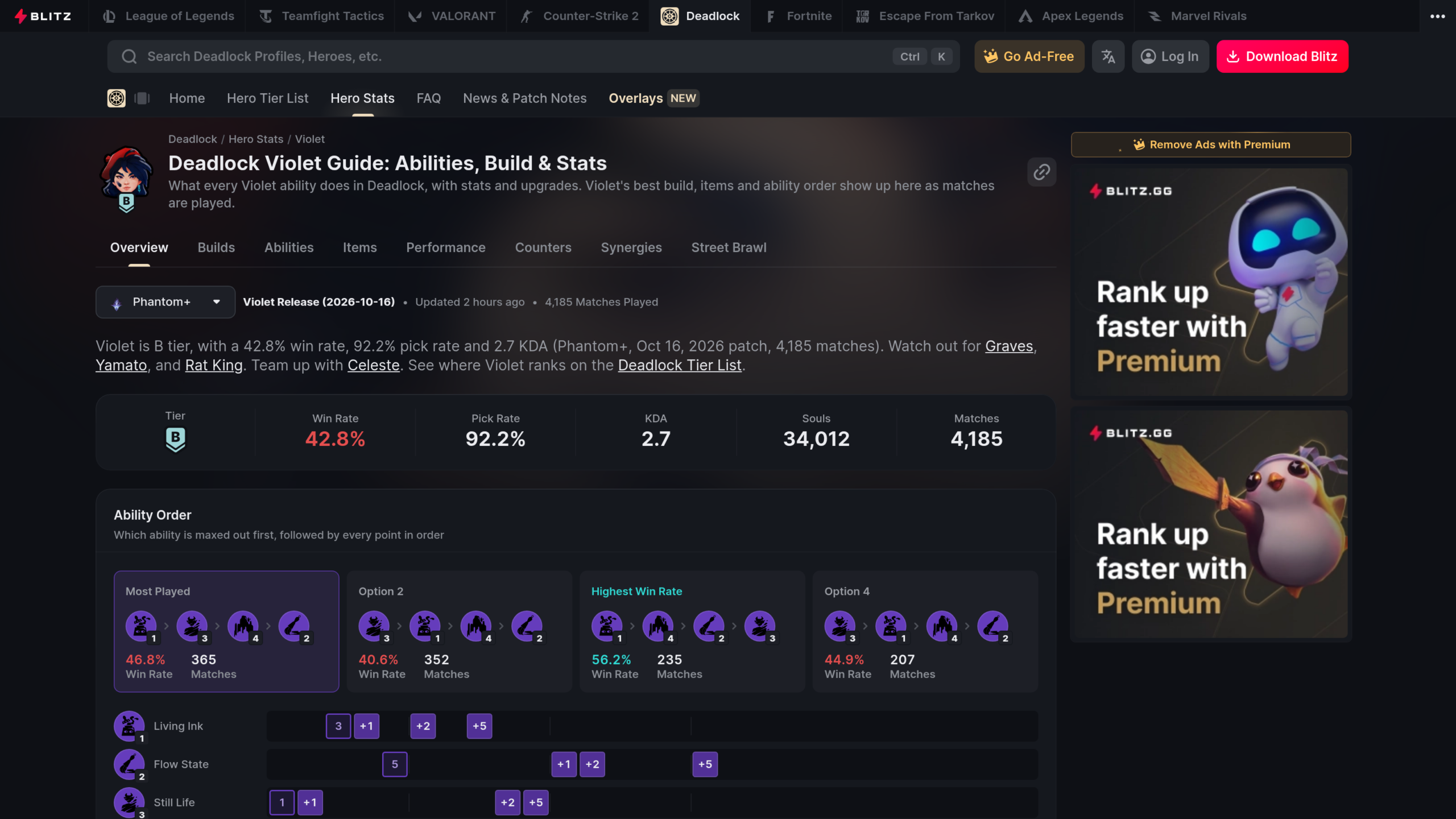Select the Option 2 ability order card

(459, 631)
